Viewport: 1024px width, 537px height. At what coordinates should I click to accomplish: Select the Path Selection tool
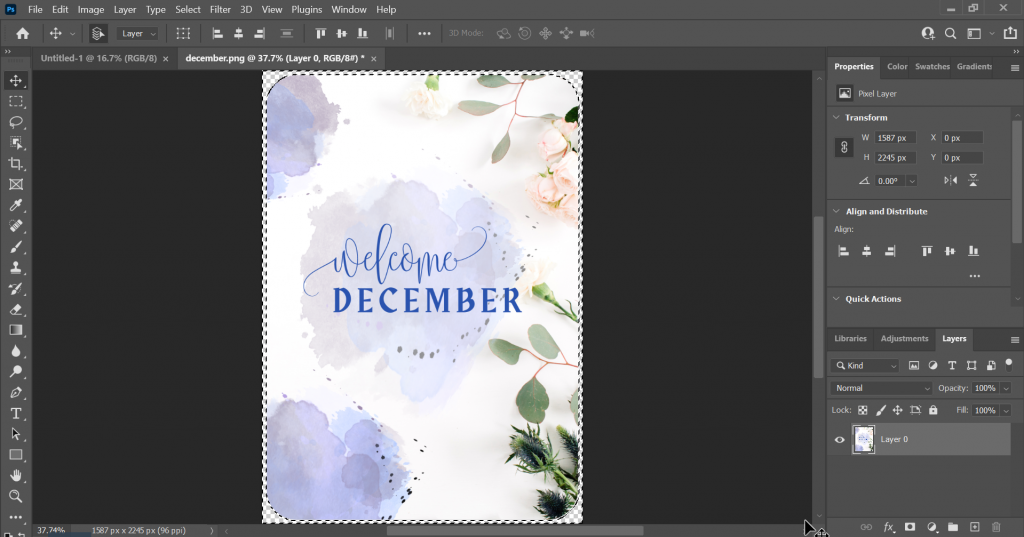pyautogui.click(x=16, y=434)
